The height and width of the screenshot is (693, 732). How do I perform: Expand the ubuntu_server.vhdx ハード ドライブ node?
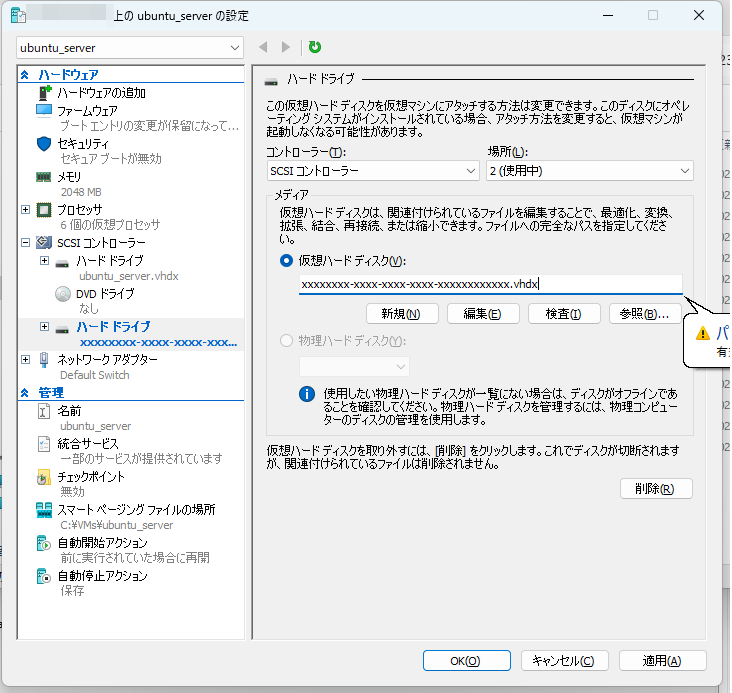point(44,260)
